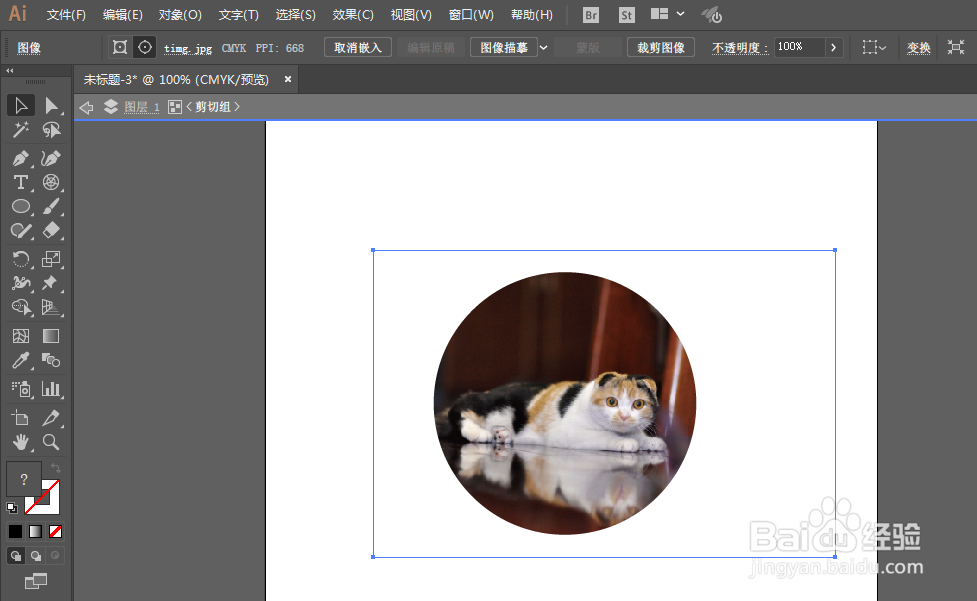Select the Gradient tool
The width and height of the screenshot is (977, 601).
click(x=51, y=336)
